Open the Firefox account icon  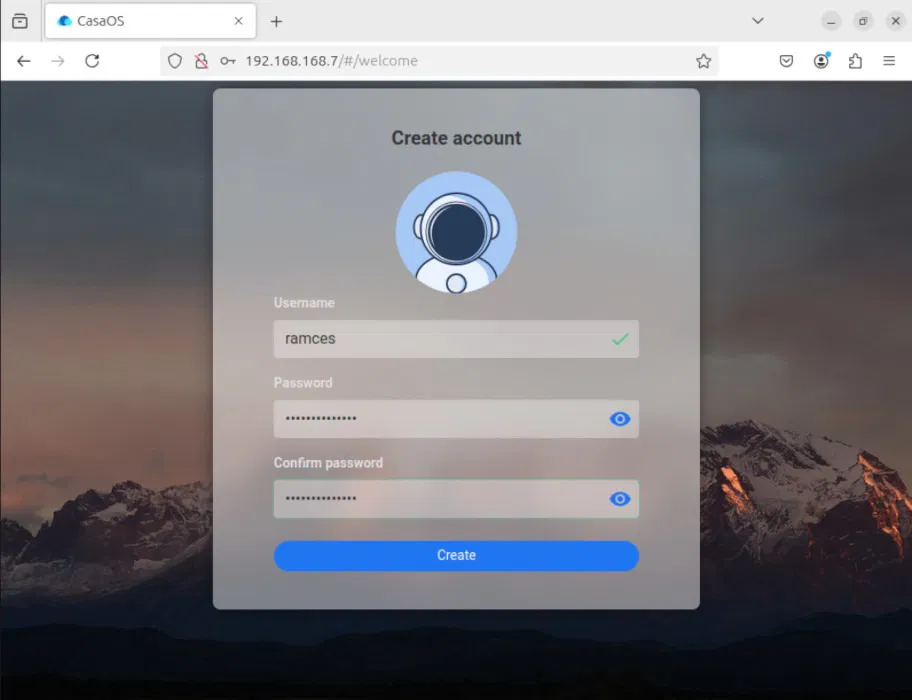tap(821, 60)
